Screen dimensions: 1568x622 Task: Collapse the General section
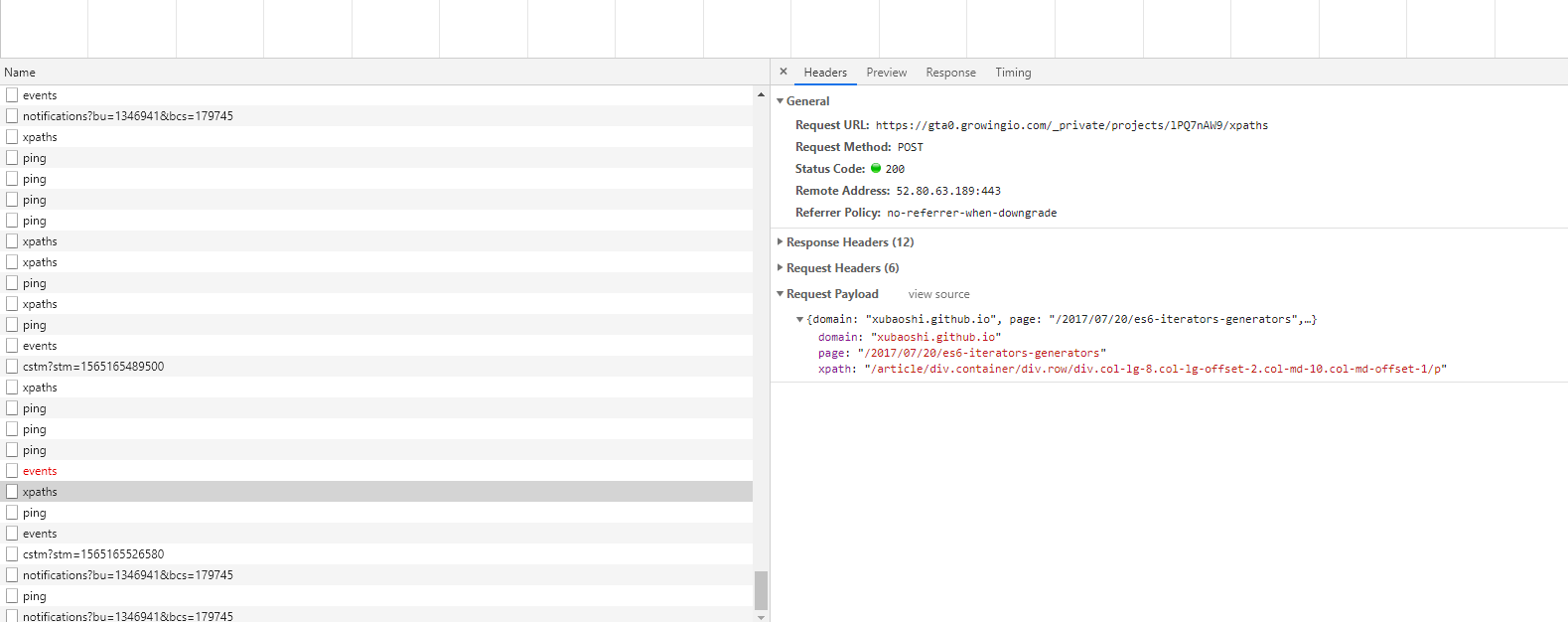(781, 101)
